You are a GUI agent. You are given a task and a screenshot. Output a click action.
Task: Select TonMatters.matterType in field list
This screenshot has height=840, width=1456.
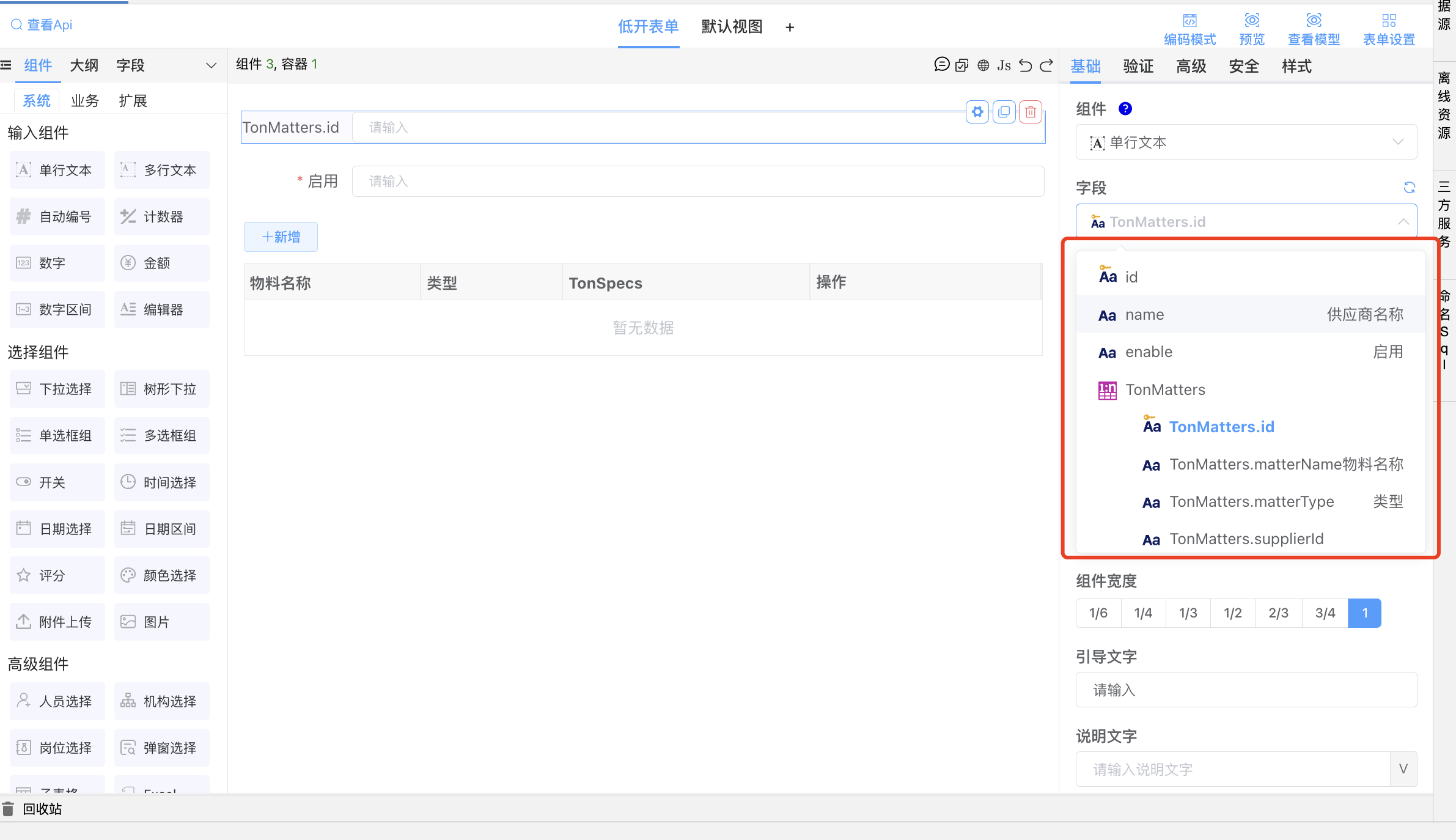pyautogui.click(x=1251, y=502)
